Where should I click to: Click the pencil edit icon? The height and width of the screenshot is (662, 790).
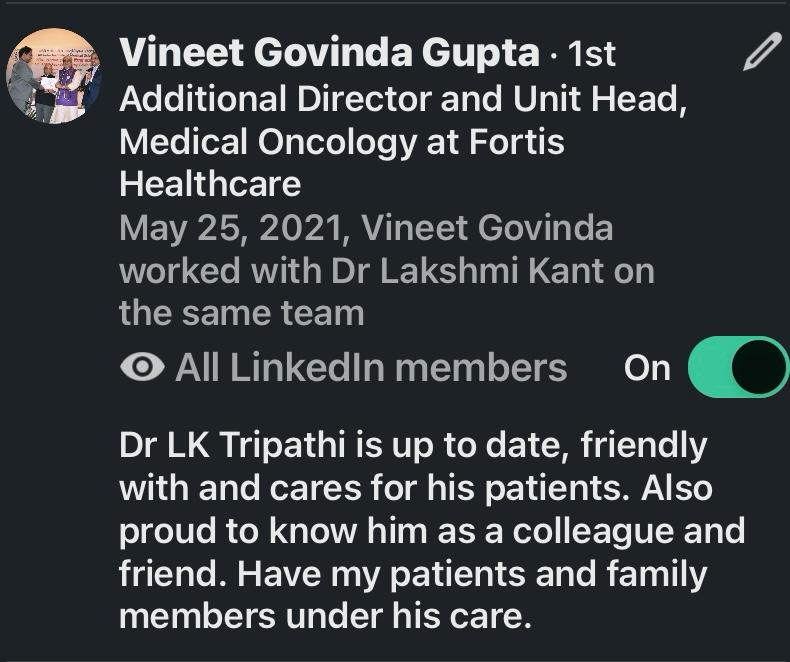pos(762,52)
